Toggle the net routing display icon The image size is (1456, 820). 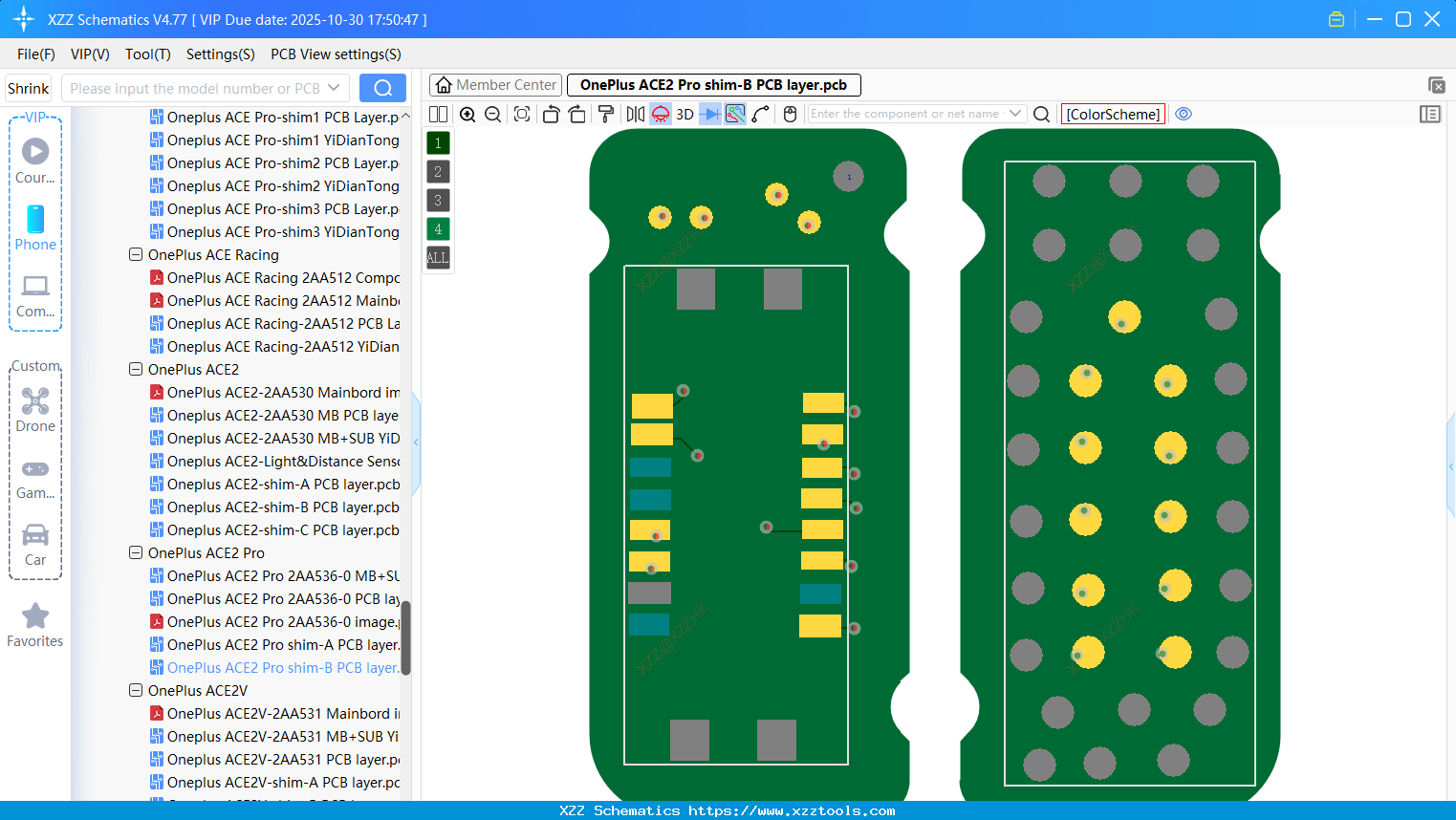(735, 115)
